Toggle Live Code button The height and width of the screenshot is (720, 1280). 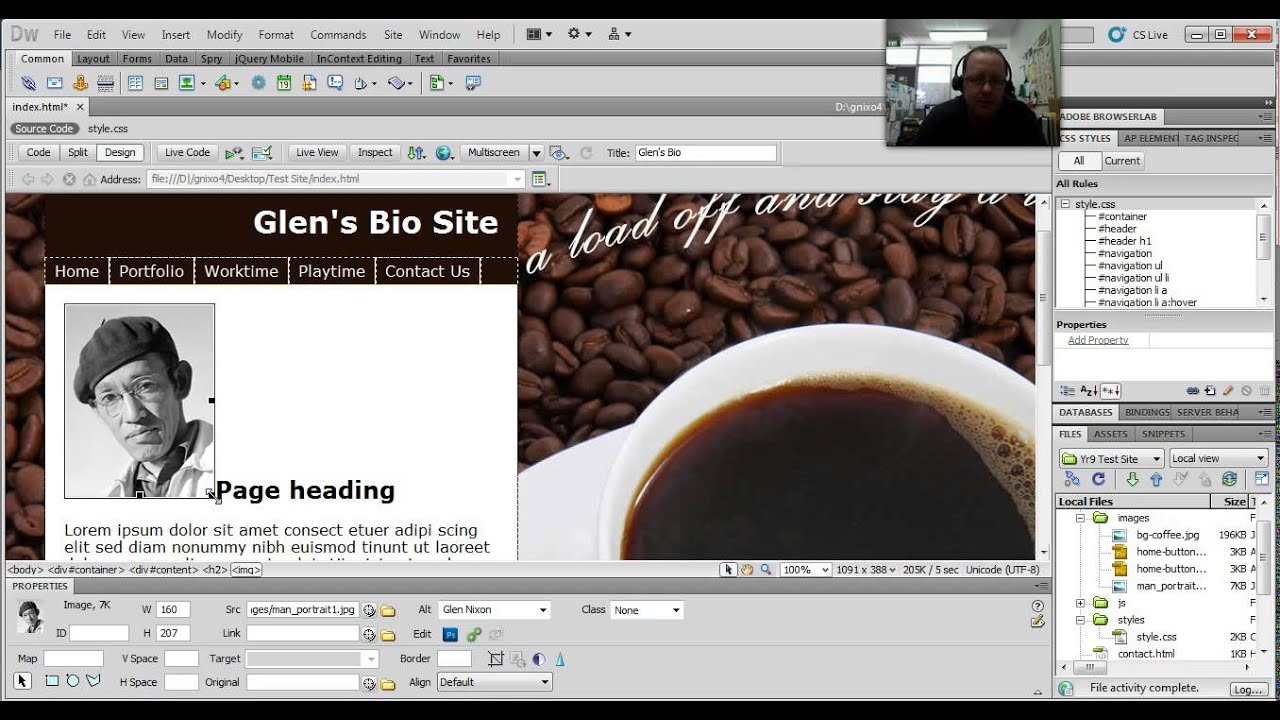pos(187,153)
